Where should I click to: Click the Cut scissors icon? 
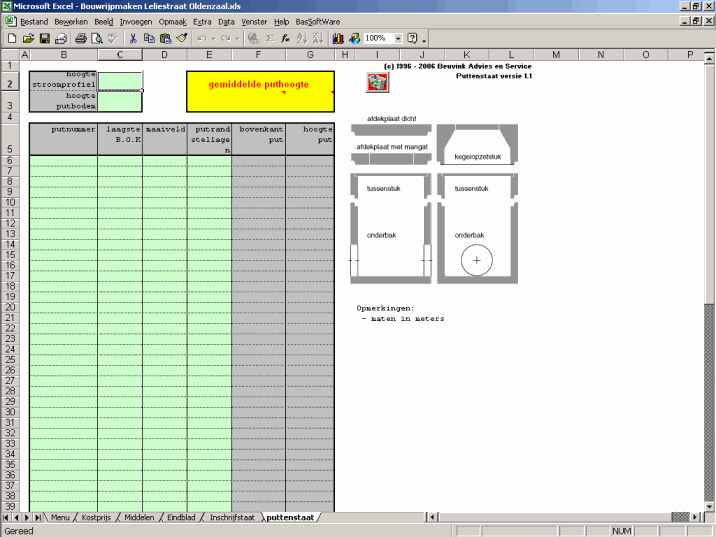[132, 38]
